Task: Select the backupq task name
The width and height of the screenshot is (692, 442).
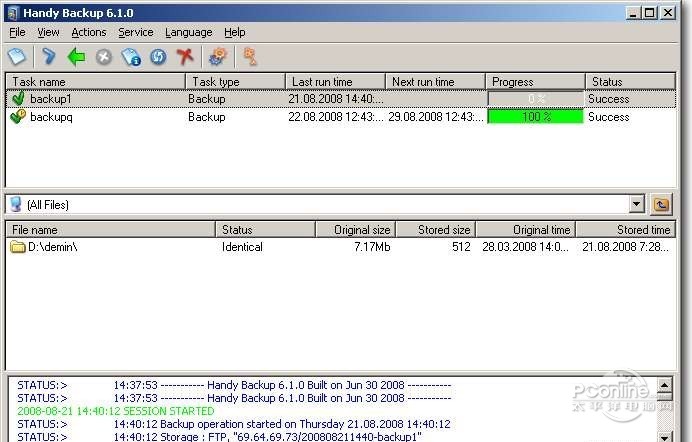Action: click(x=51, y=117)
